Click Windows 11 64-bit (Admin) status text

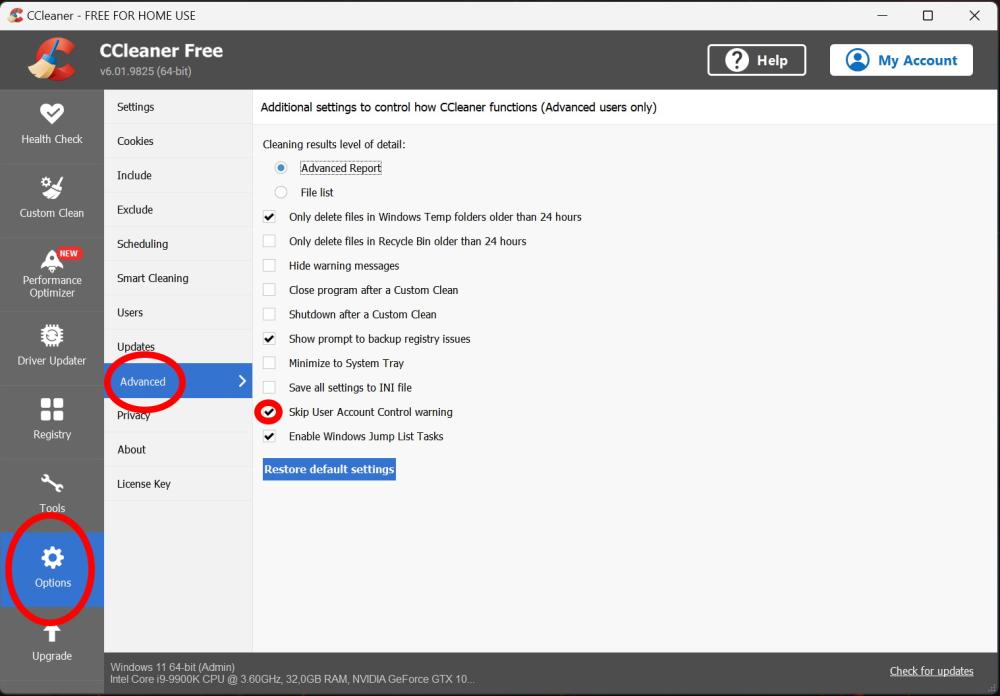pos(172,667)
